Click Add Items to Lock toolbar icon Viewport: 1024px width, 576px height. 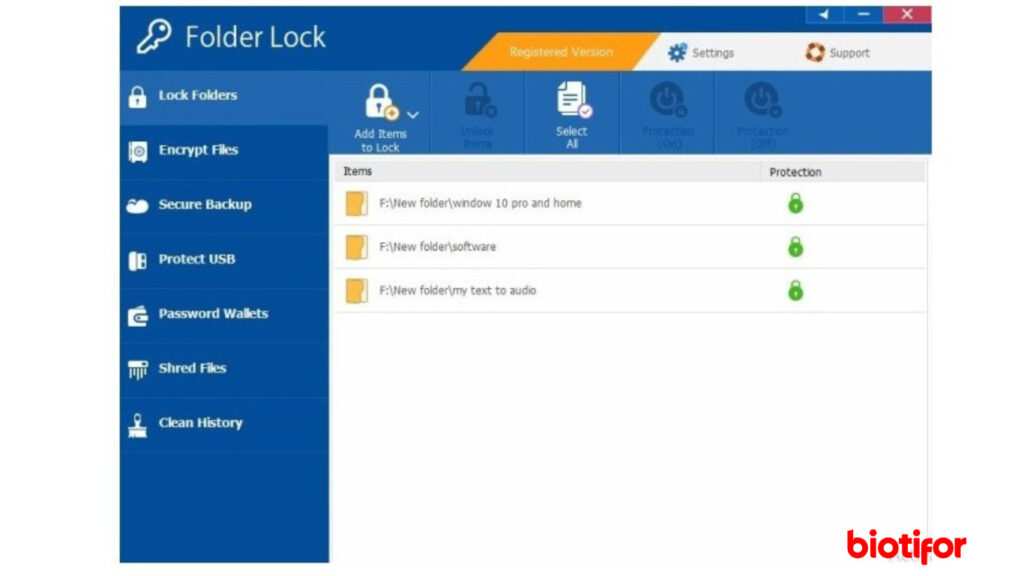point(381,103)
